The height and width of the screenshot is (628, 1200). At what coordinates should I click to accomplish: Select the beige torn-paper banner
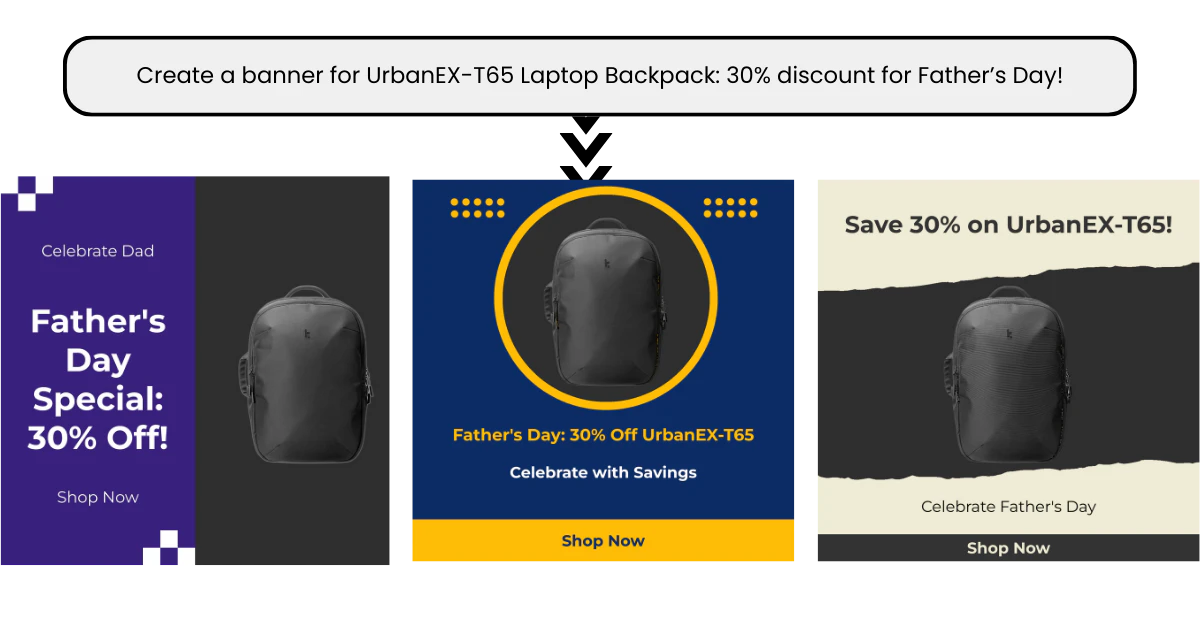(x=1008, y=370)
